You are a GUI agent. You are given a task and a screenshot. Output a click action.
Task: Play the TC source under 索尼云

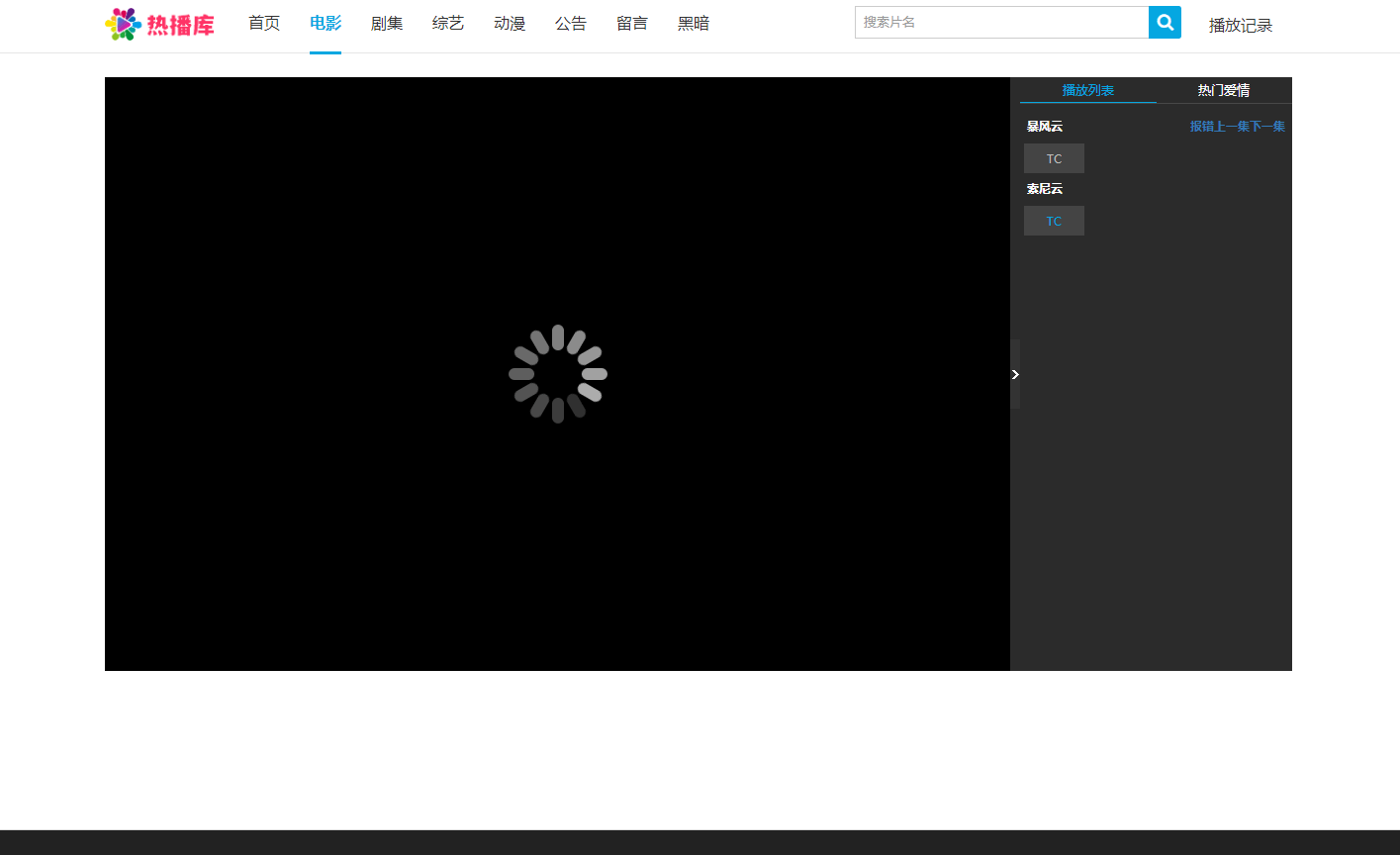[1054, 221]
